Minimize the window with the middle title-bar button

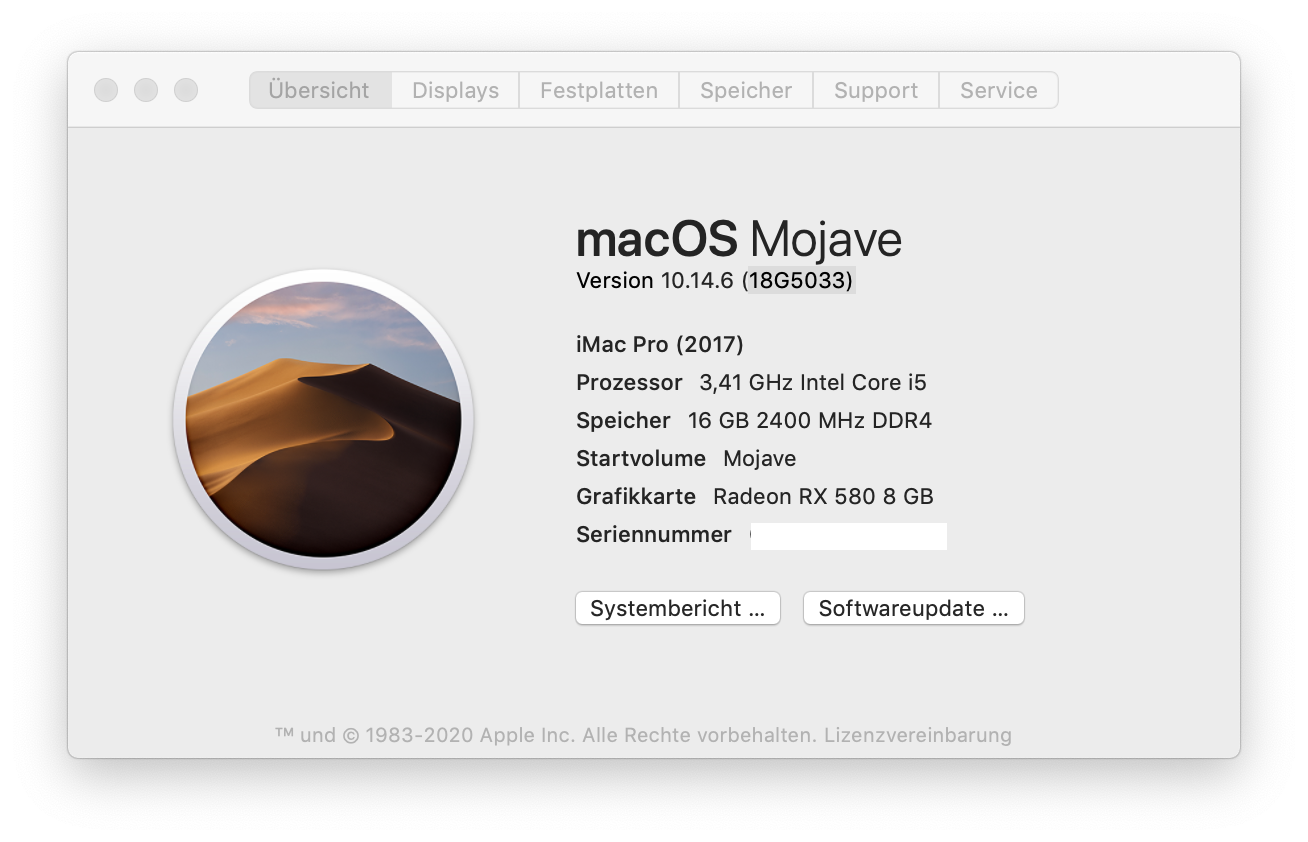tap(146, 90)
